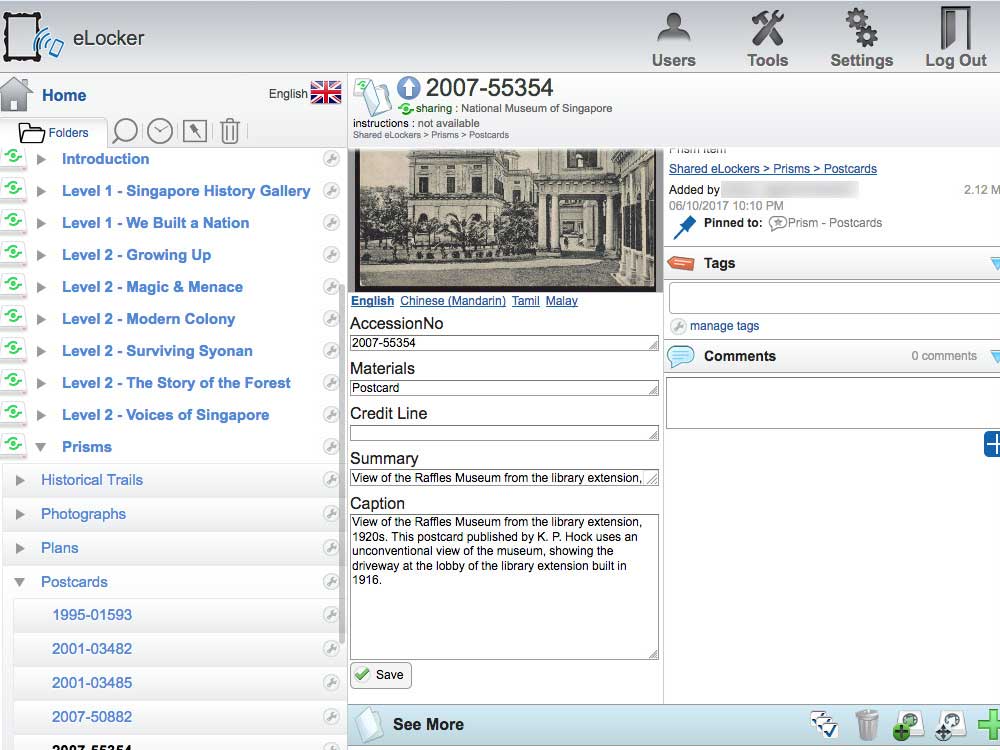Click the Save button

click(x=381, y=675)
